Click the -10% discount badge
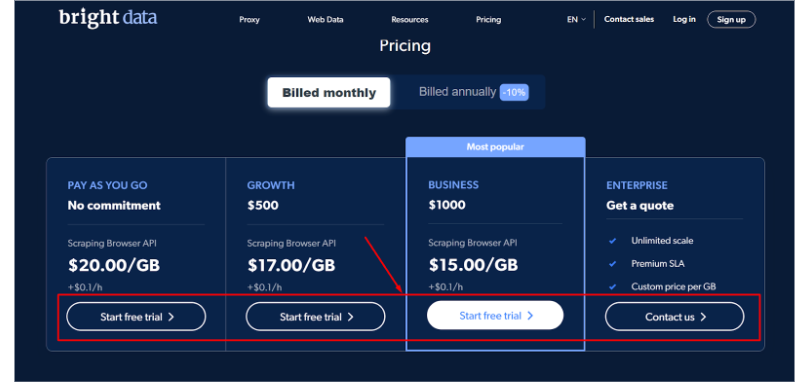This screenshot has width=812, height=391. point(514,93)
